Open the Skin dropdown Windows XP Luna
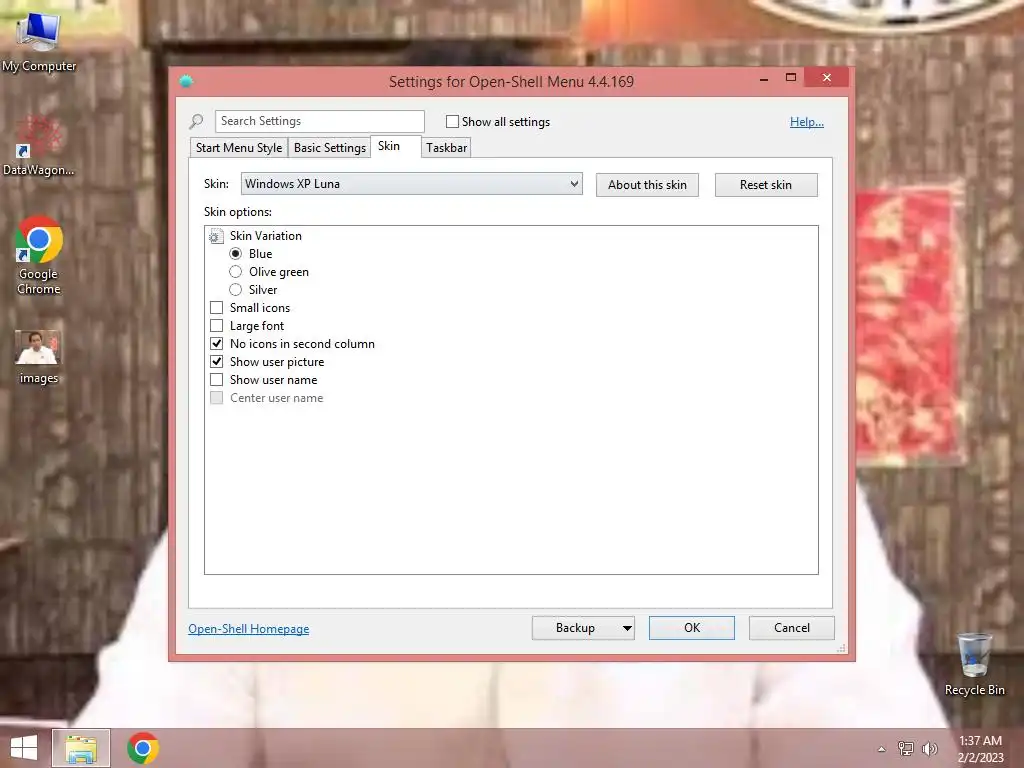This screenshot has height=768, width=1024. pyautogui.click(x=411, y=184)
